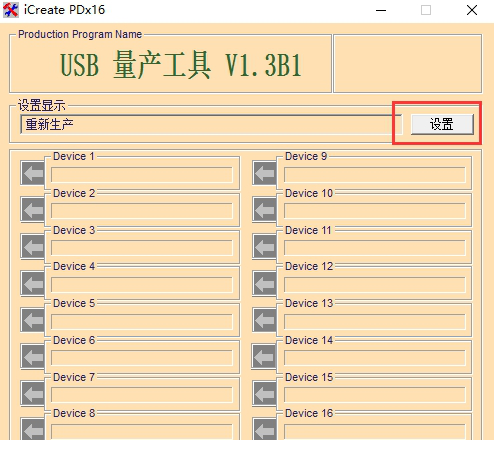Select the Device 12 status field

point(375,285)
